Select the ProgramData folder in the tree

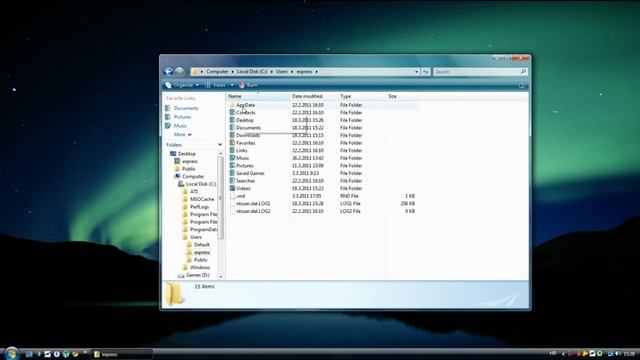(x=203, y=229)
